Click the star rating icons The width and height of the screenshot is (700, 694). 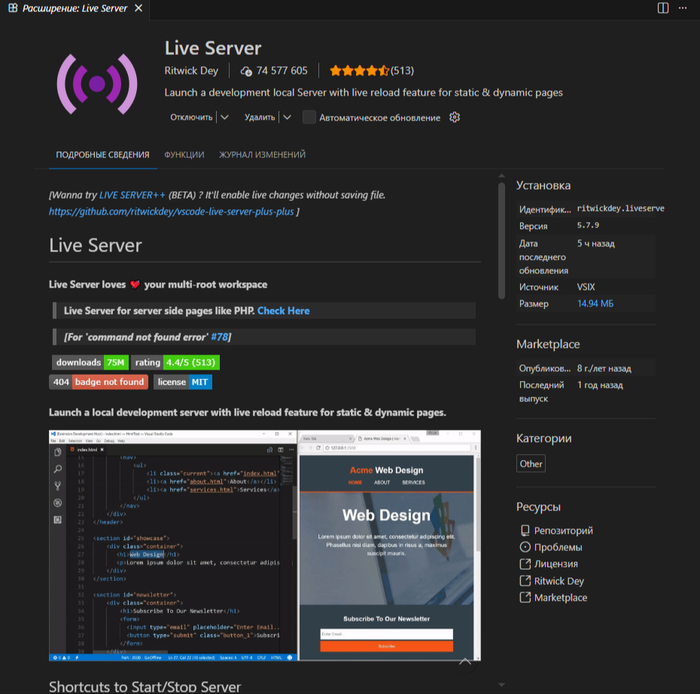coord(358,71)
